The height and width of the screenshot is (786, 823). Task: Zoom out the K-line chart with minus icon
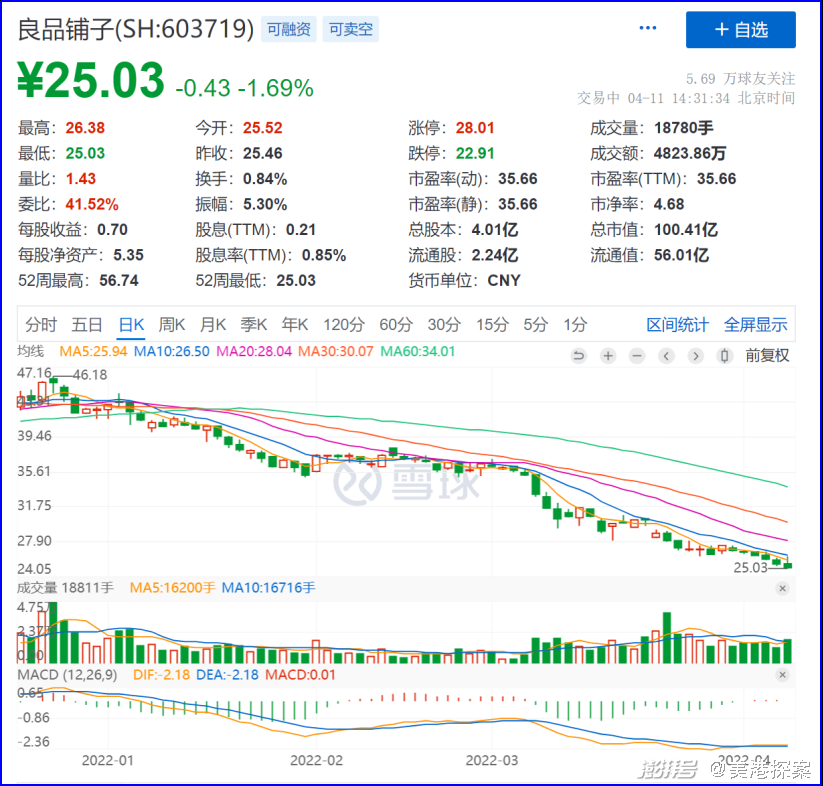637,356
